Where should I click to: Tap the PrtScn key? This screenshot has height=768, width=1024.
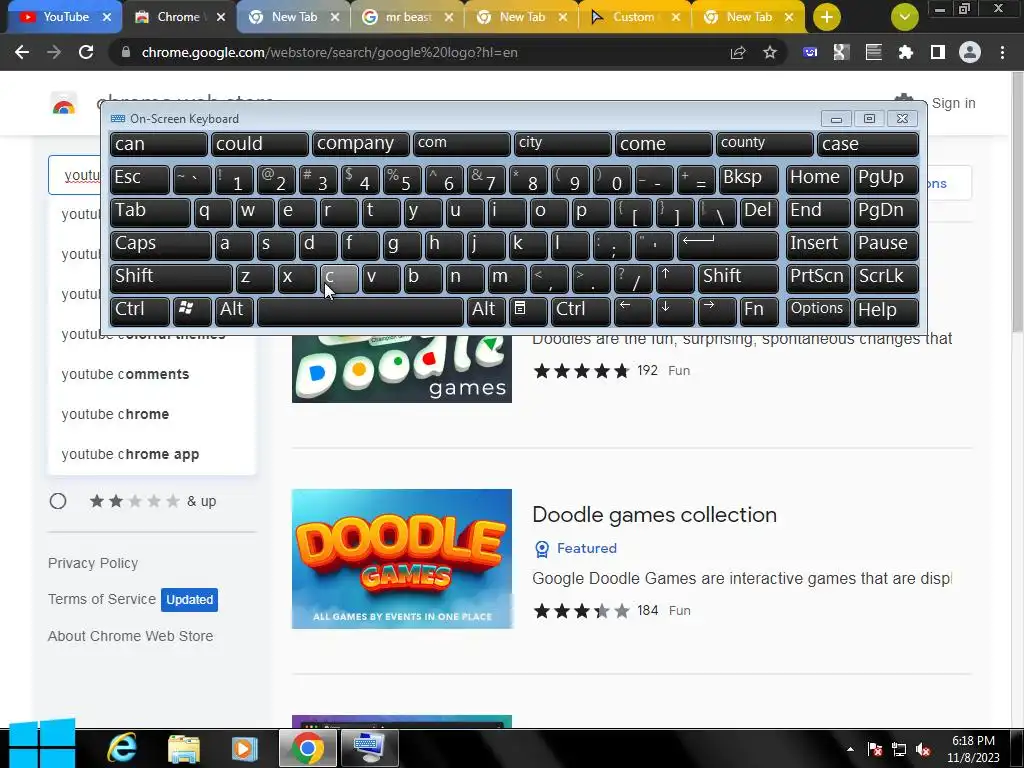818,278
